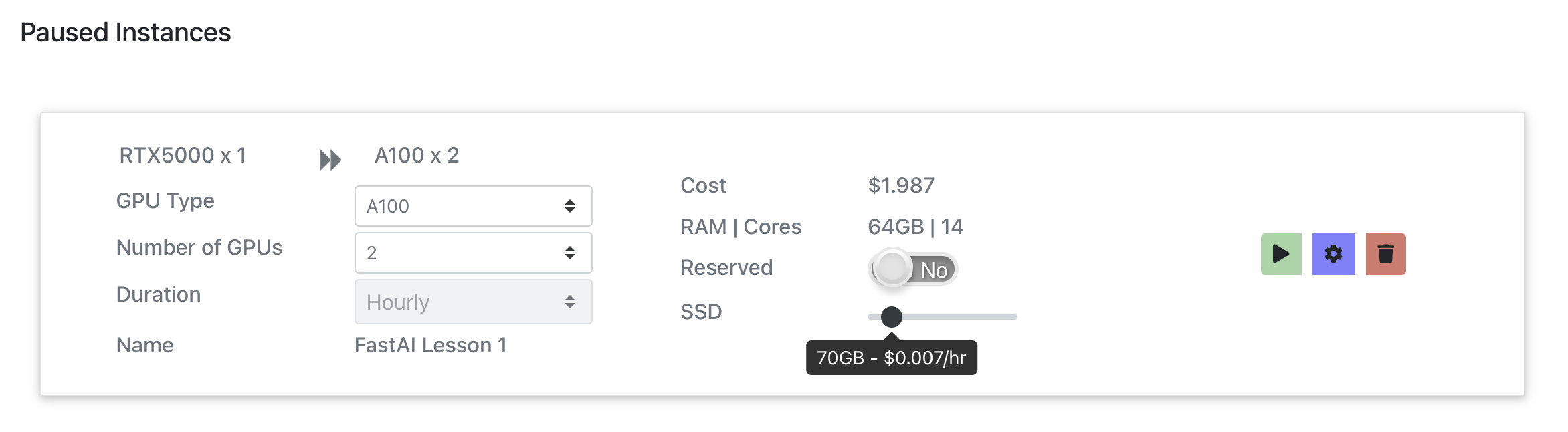Click the FastAI Lesson 1 instance name
Viewport: 1568px width, 432px height.
(x=430, y=345)
